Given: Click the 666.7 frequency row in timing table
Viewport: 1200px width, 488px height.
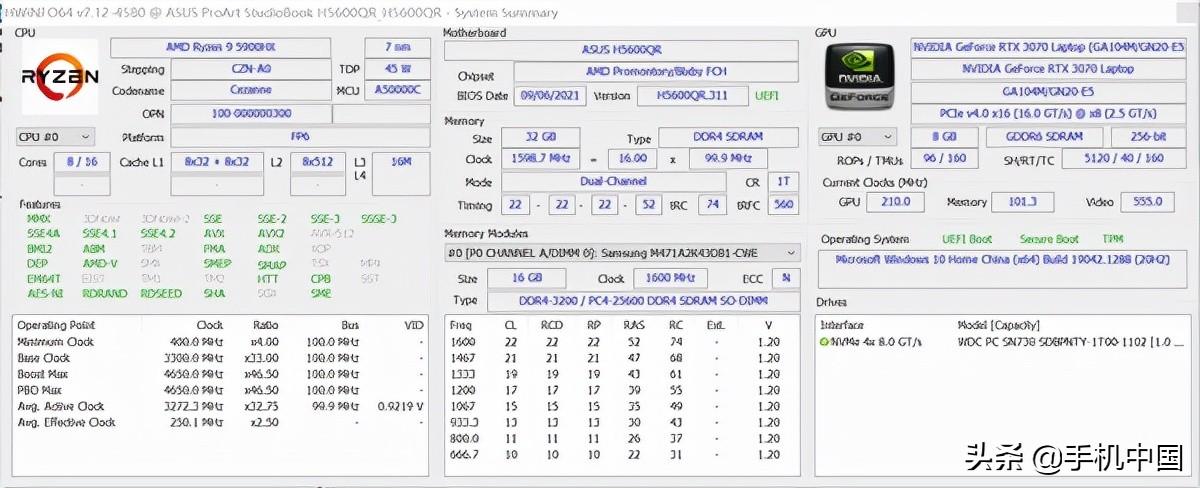Looking at the screenshot, I should (x=620, y=455).
